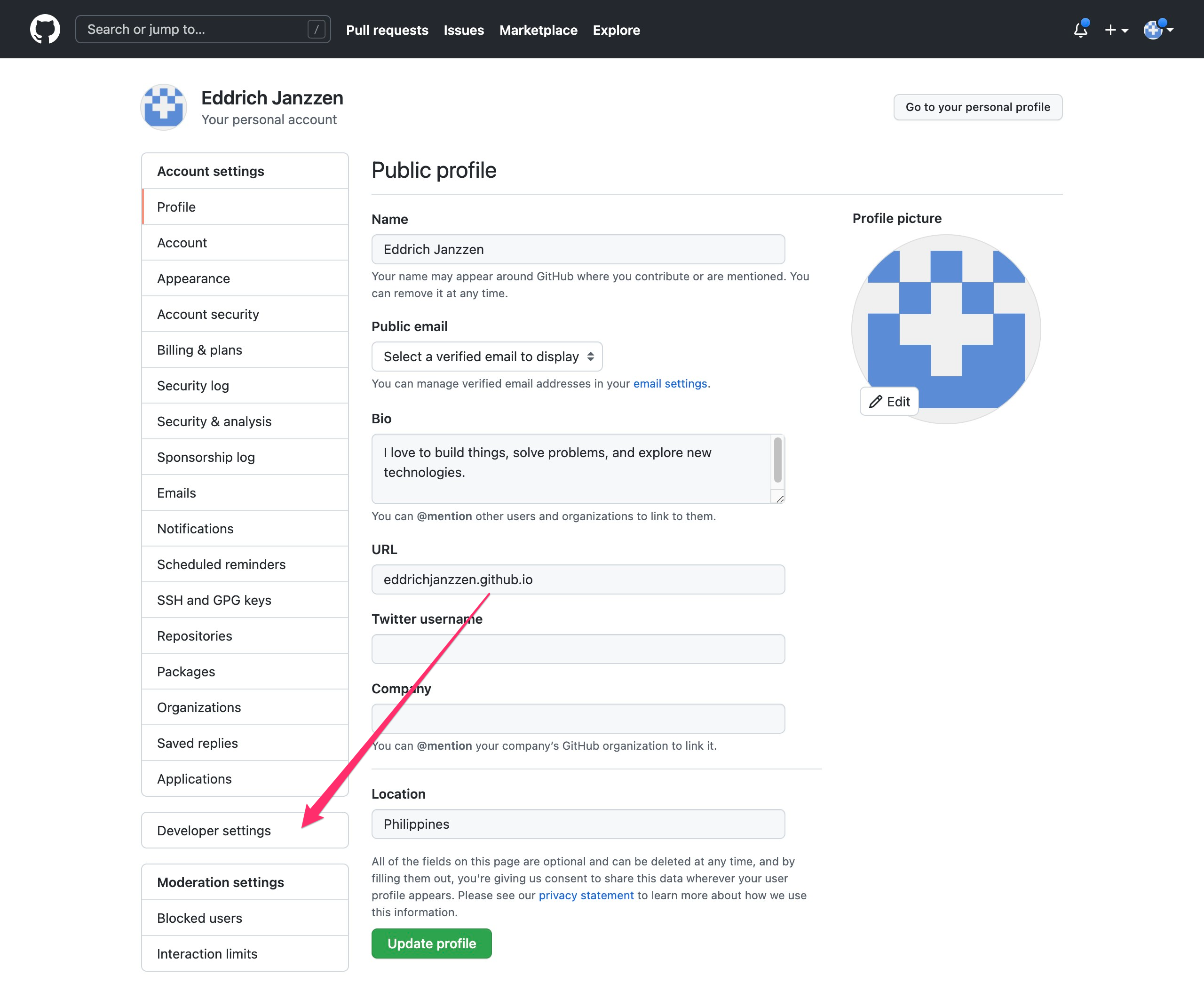Click the GitHub home/octocat icon
The width and height of the screenshot is (1204, 991).
[x=46, y=29]
